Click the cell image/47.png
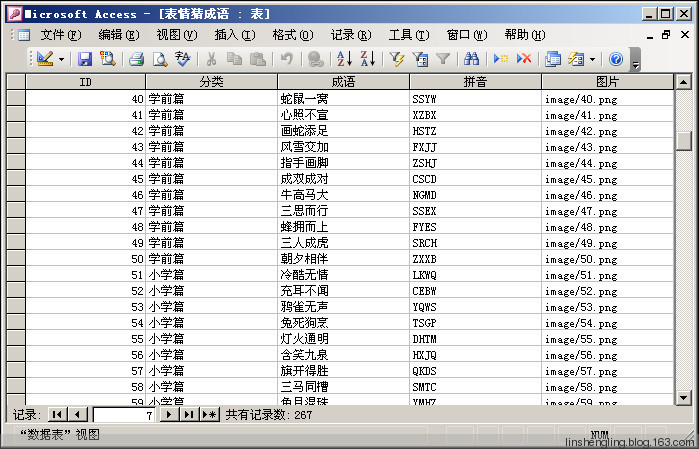This screenshot has height=449, width=699. click(607, 210)
